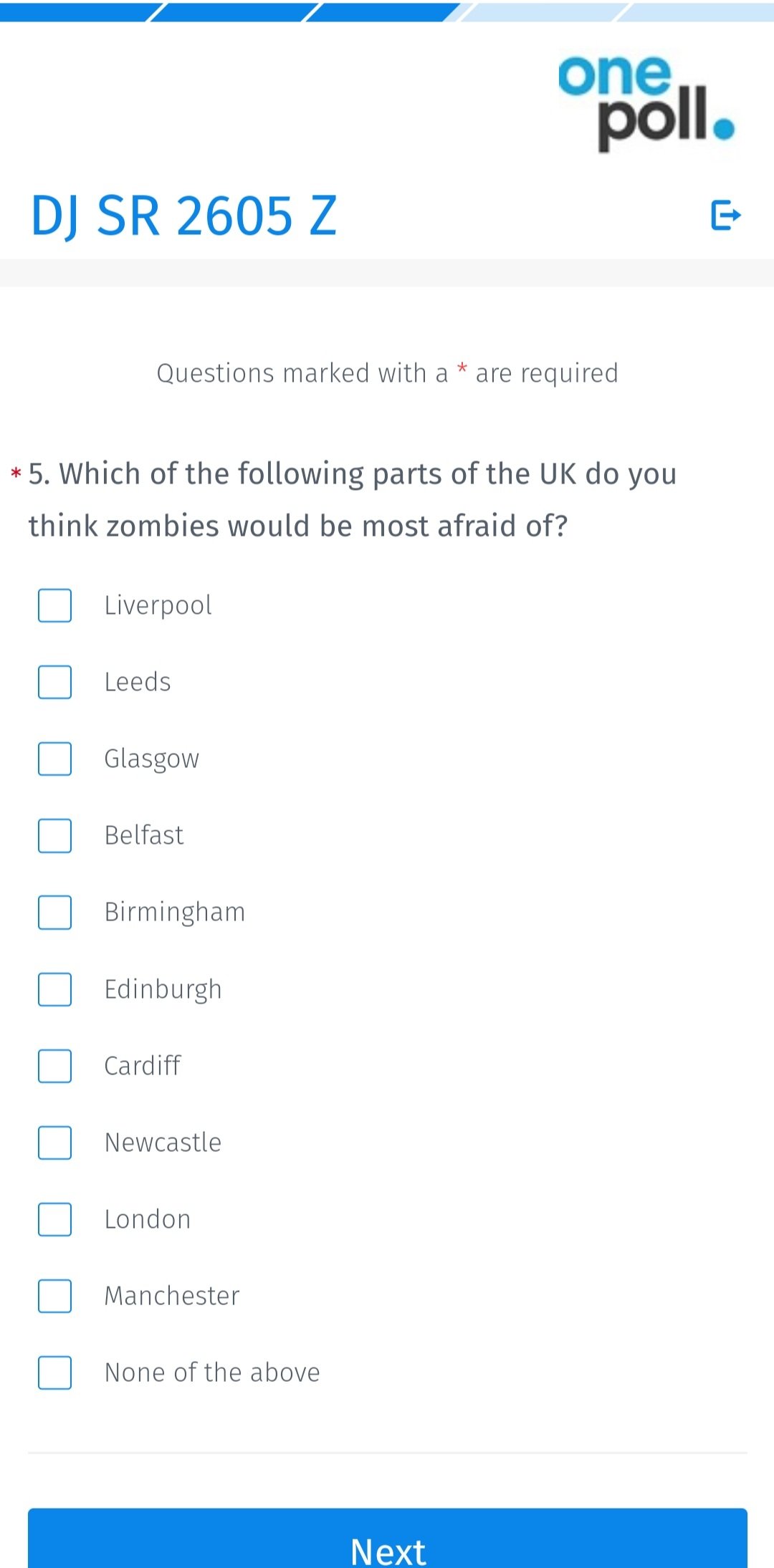Check the Glasgow option
Viewport: 774px width, 1568px height.
click(x=54, y=759)
